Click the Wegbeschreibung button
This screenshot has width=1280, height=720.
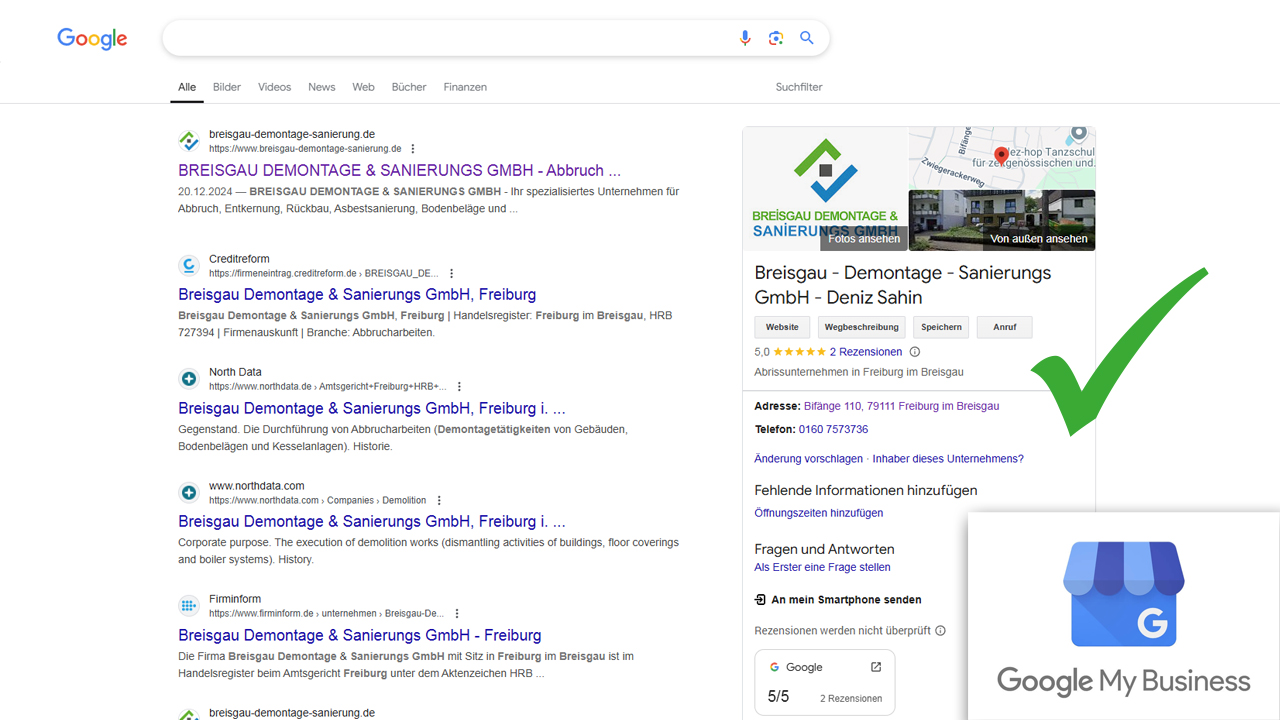coord(863,327)
